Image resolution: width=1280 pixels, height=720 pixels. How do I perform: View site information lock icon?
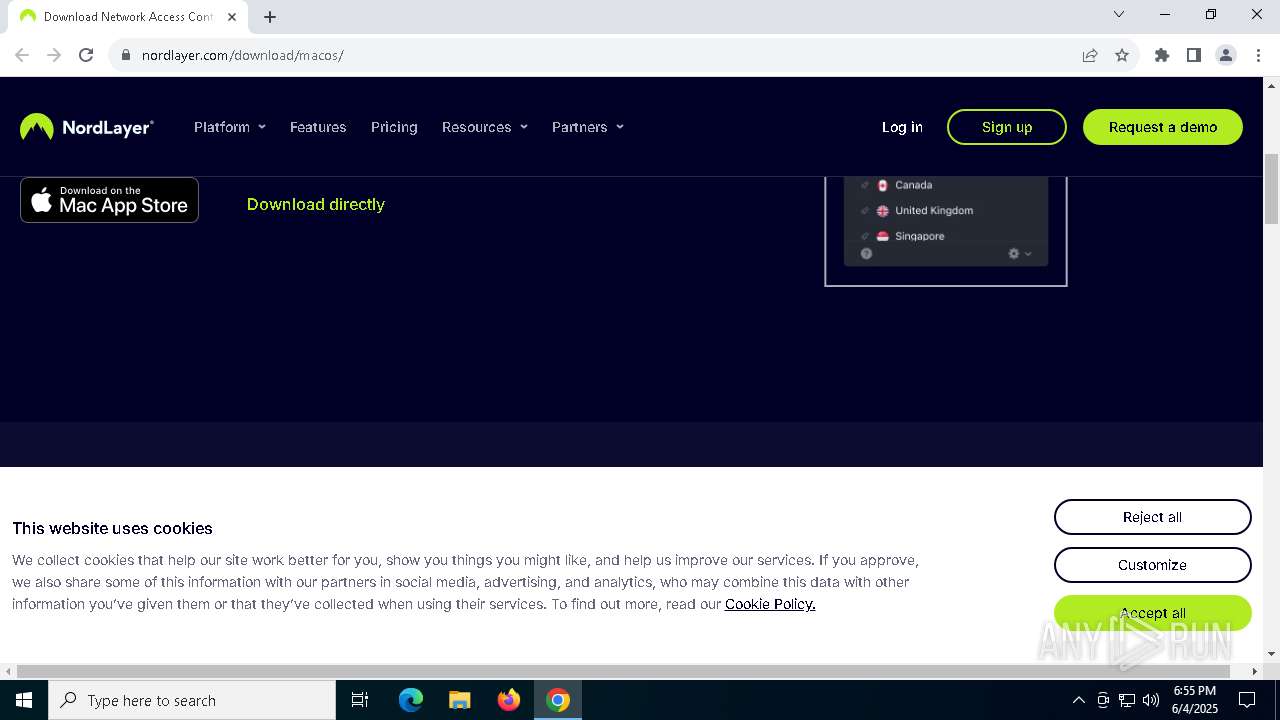(x=126, y=55)
